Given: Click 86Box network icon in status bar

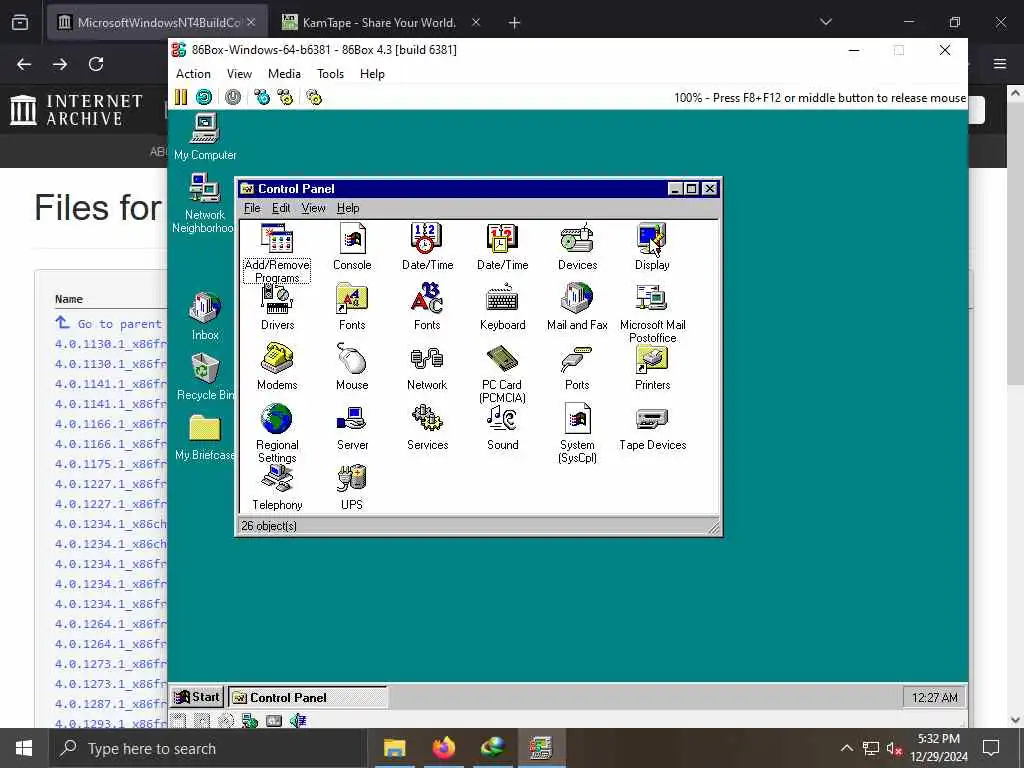Looking at the screenshot, I should (249, 720).
